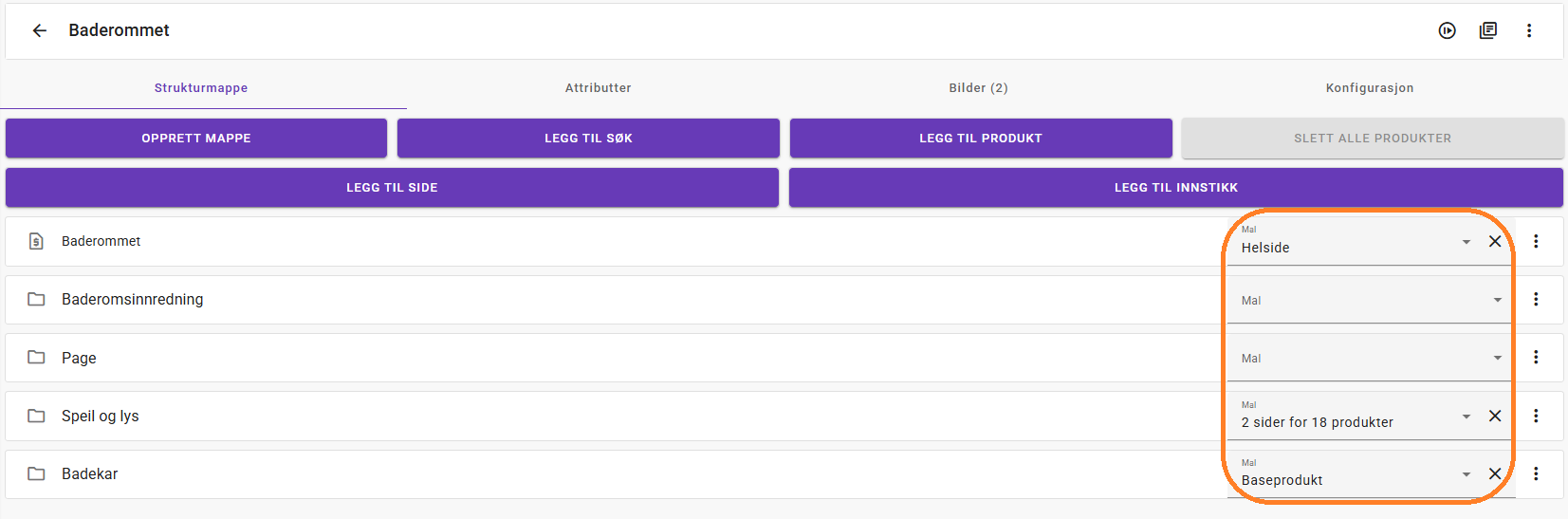Open the Bilder (2) tab
Screen dimensions: 1568x519
(978, 87)
